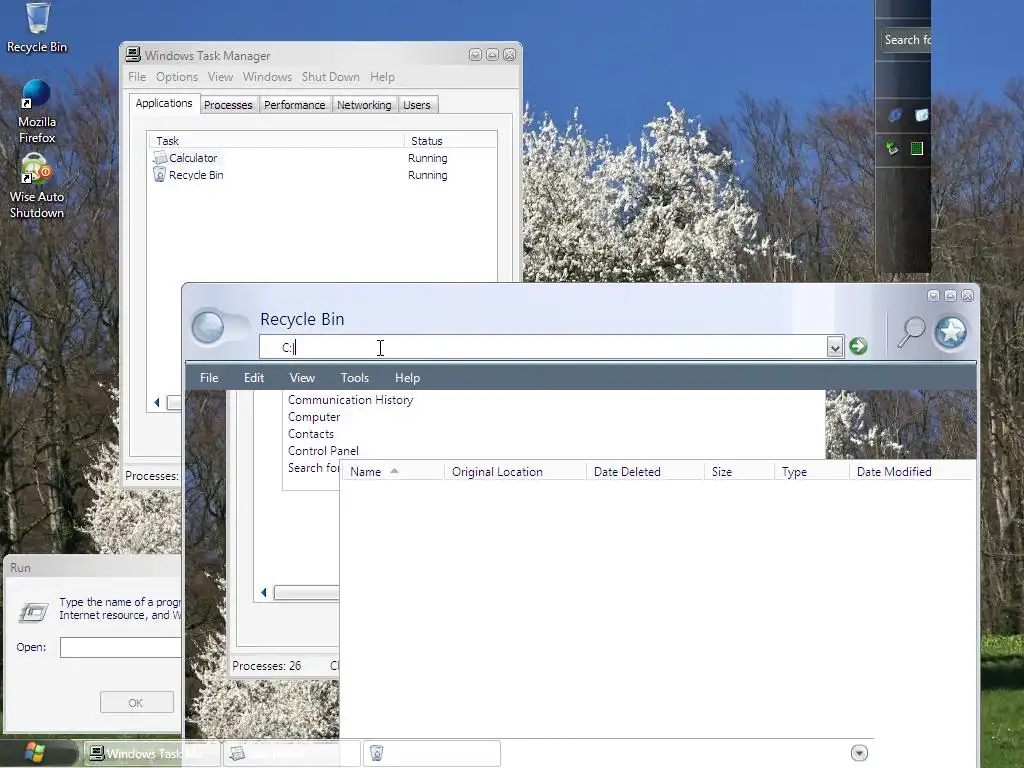Screen dimensions: 1024x768
Task: Click the Type column header
Action: pyautogui.click(x=812, y=472)
